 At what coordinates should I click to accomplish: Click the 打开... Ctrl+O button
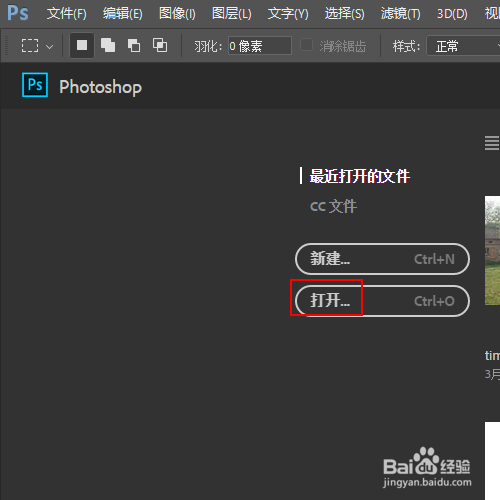pyautogui.click(x=382, y=301)
